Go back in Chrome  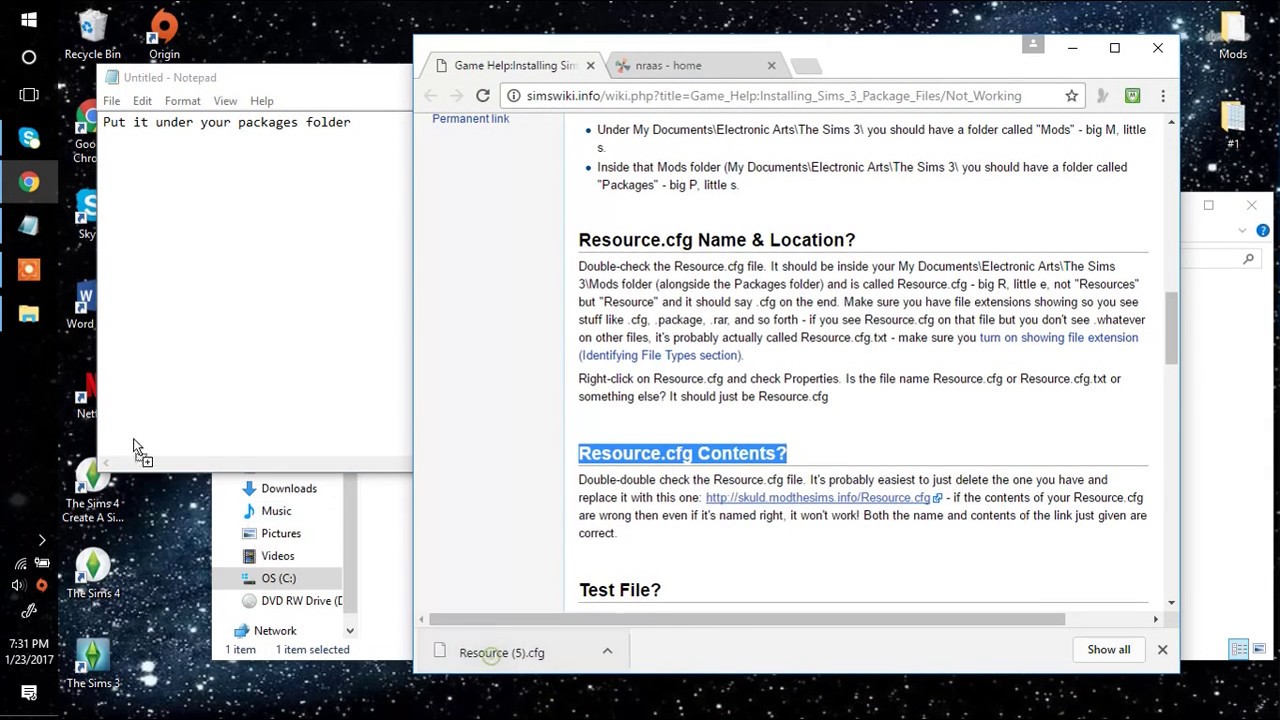click(430, 95)
